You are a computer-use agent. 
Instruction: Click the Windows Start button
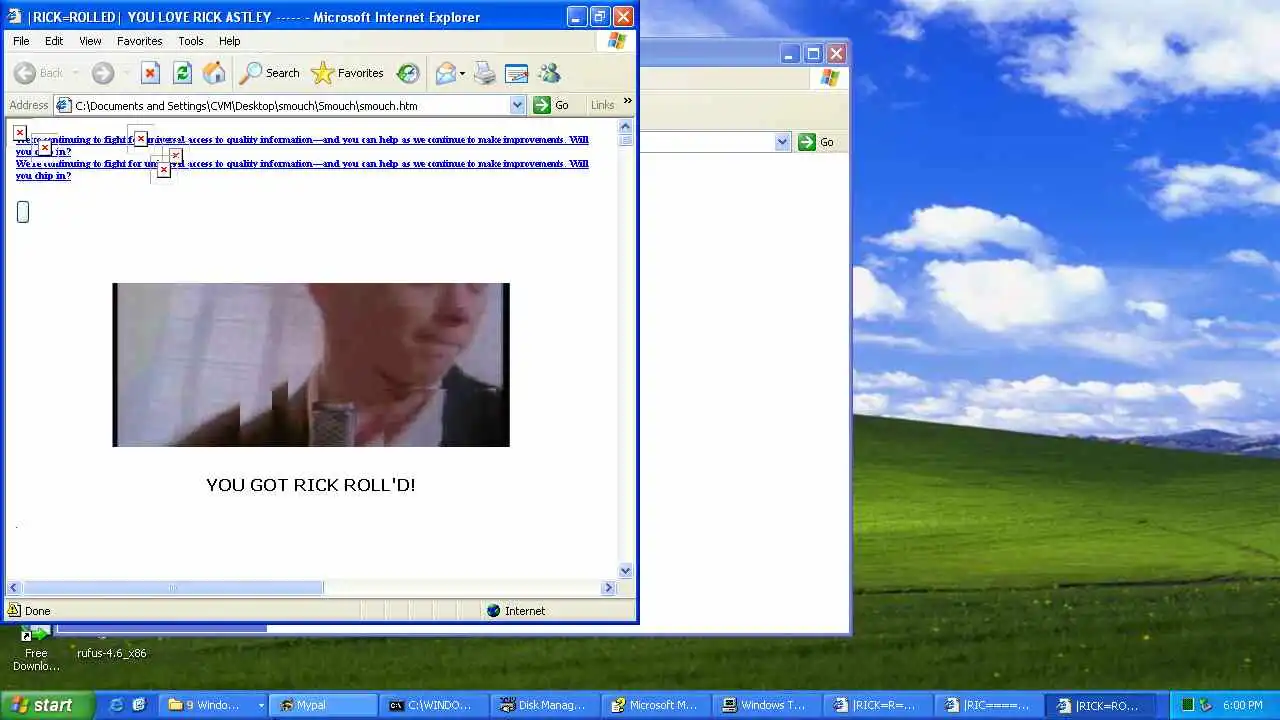tap(47, 705)
